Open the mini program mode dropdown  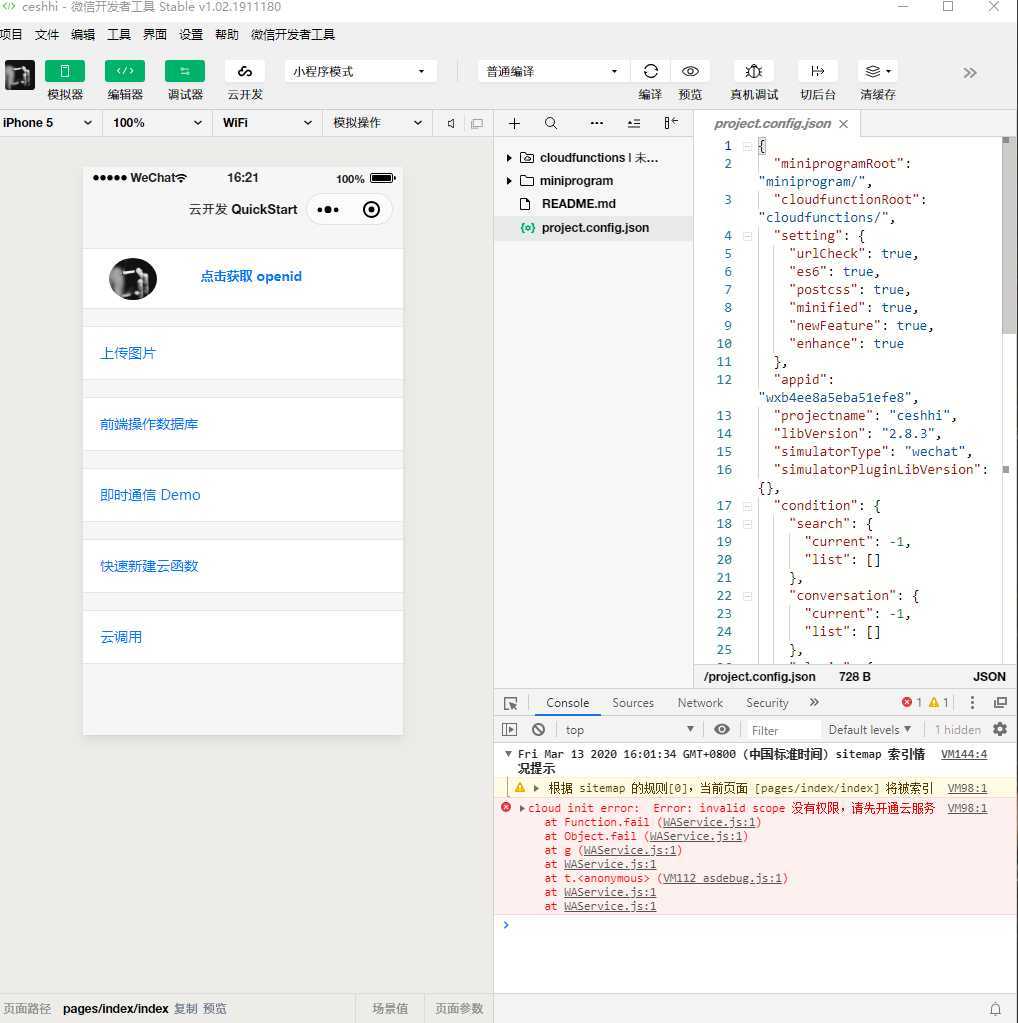361,71
